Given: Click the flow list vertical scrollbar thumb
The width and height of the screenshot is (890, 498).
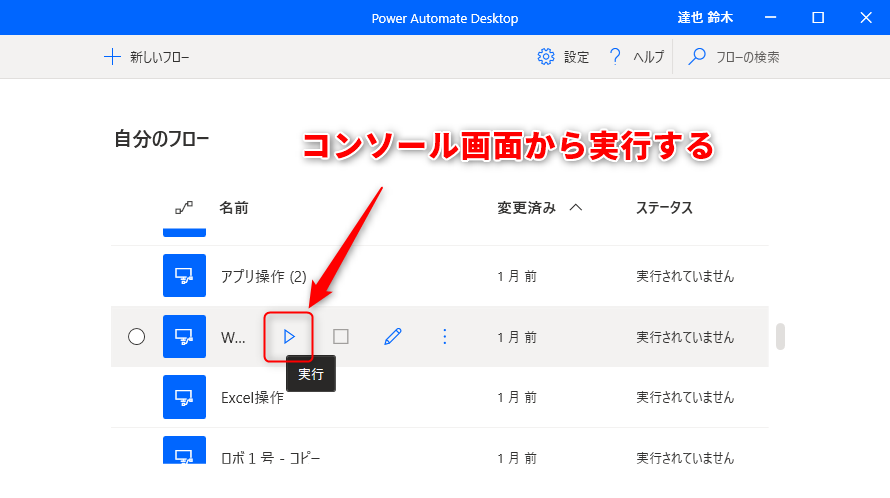Looking at the screenshot, I should [x=780, y=337].
